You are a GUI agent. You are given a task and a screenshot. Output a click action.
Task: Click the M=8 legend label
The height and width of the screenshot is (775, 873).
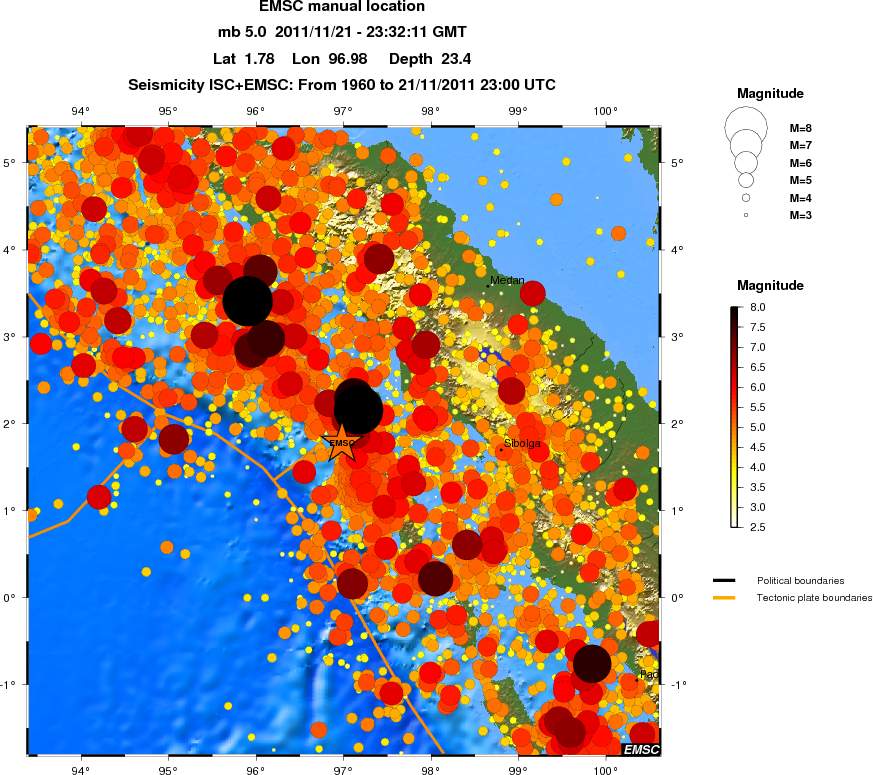pyautogui.click(x=801, y=128)
